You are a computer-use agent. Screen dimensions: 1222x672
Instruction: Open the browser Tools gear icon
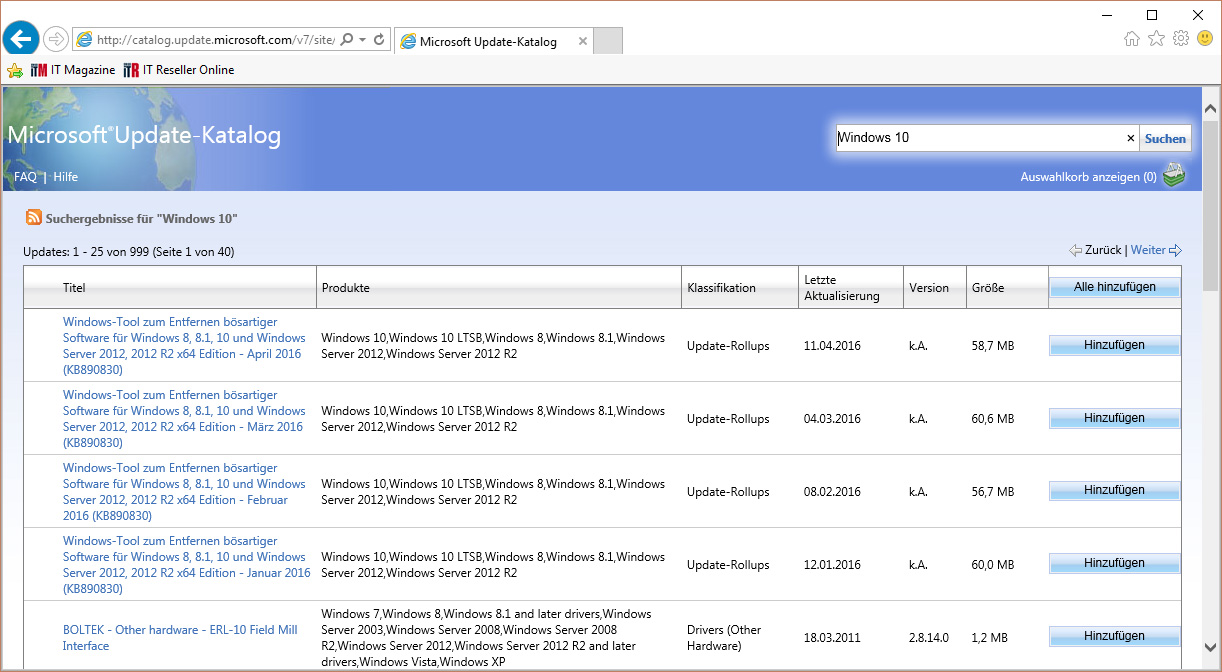coord(1181,39)
